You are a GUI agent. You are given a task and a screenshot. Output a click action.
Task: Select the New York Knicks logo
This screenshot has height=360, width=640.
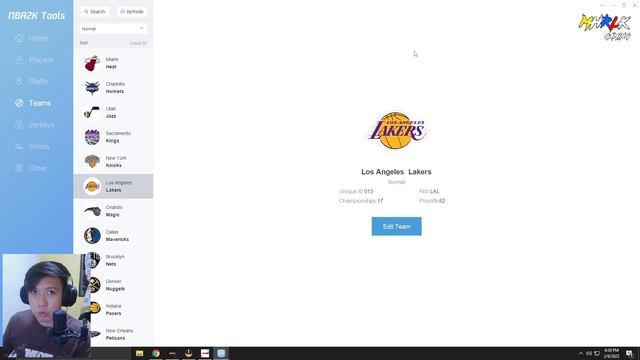[92, 162]
